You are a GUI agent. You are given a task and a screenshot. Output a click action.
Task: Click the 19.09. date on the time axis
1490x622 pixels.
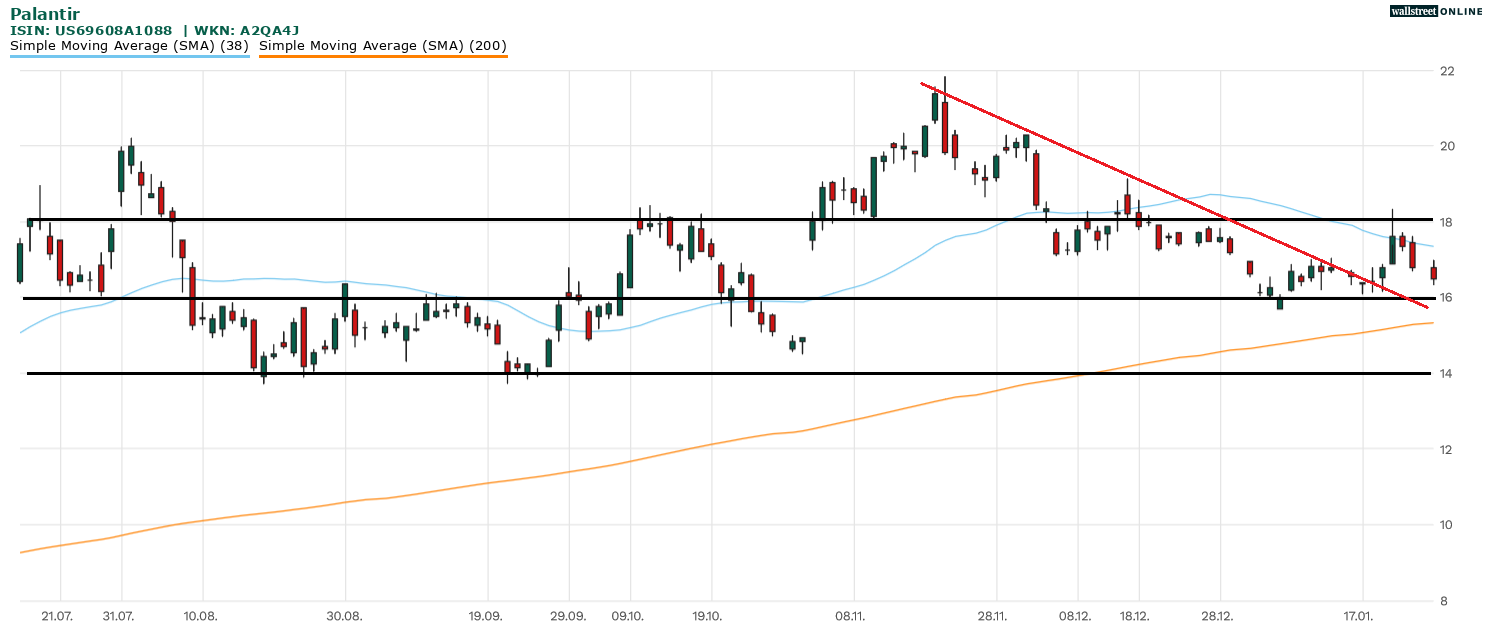pyautogui.click(x=486, y=615)
